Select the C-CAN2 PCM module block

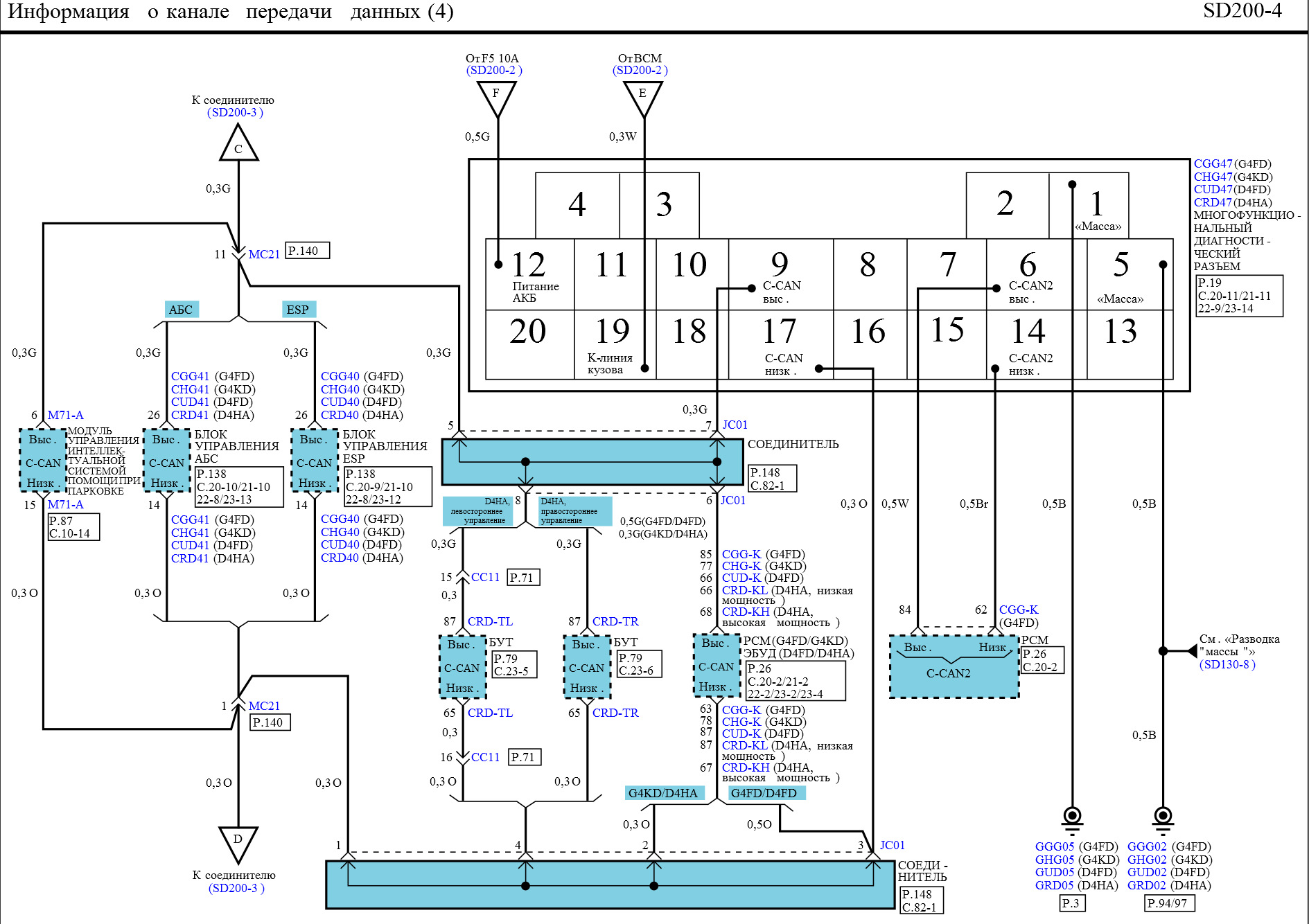(x=954, y=666)
